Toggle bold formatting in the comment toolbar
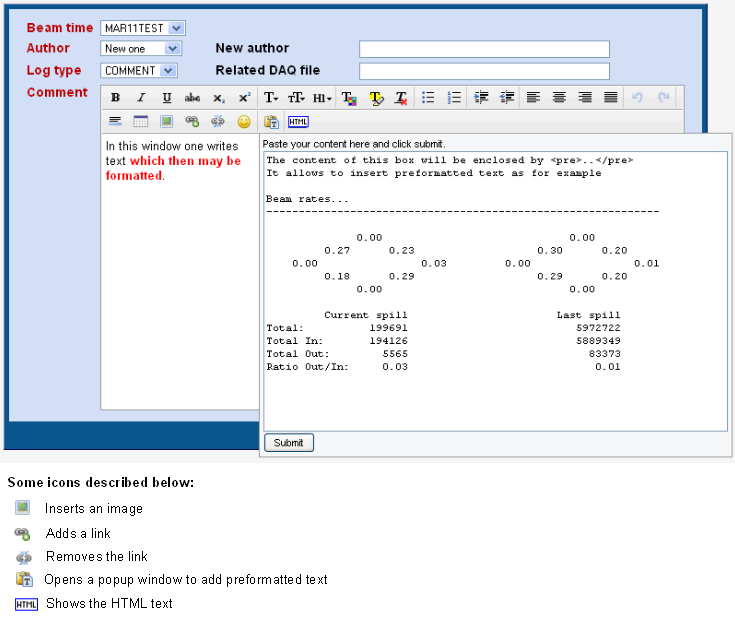 coord(115,98)
